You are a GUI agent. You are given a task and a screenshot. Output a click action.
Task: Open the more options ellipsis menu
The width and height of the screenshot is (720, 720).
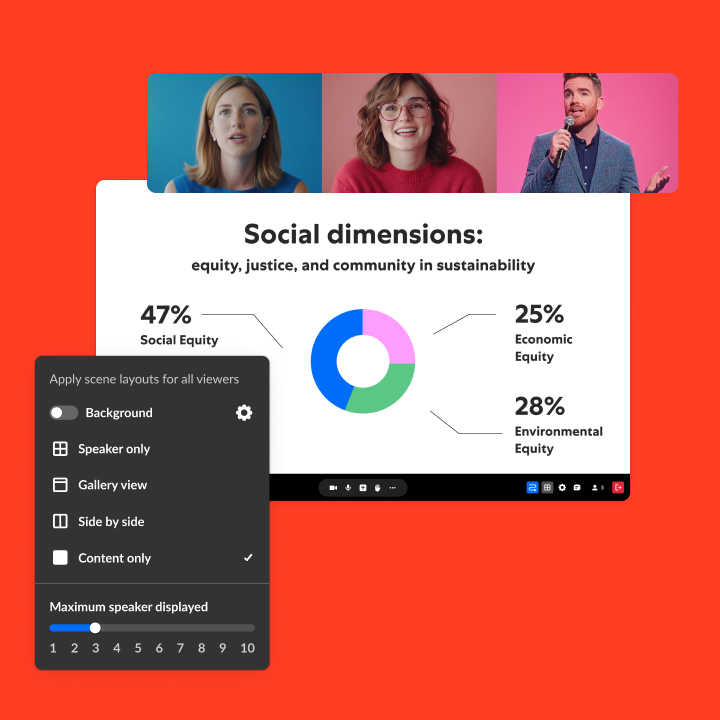coord(393,488)
